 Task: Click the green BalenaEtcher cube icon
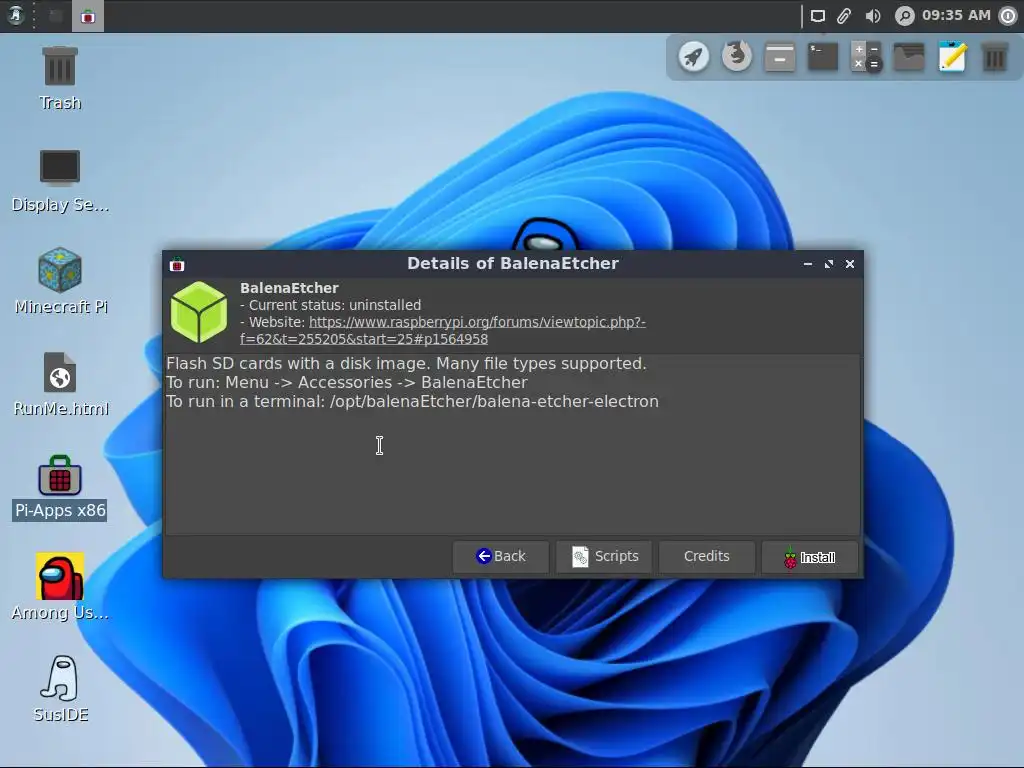coord(199,312)
